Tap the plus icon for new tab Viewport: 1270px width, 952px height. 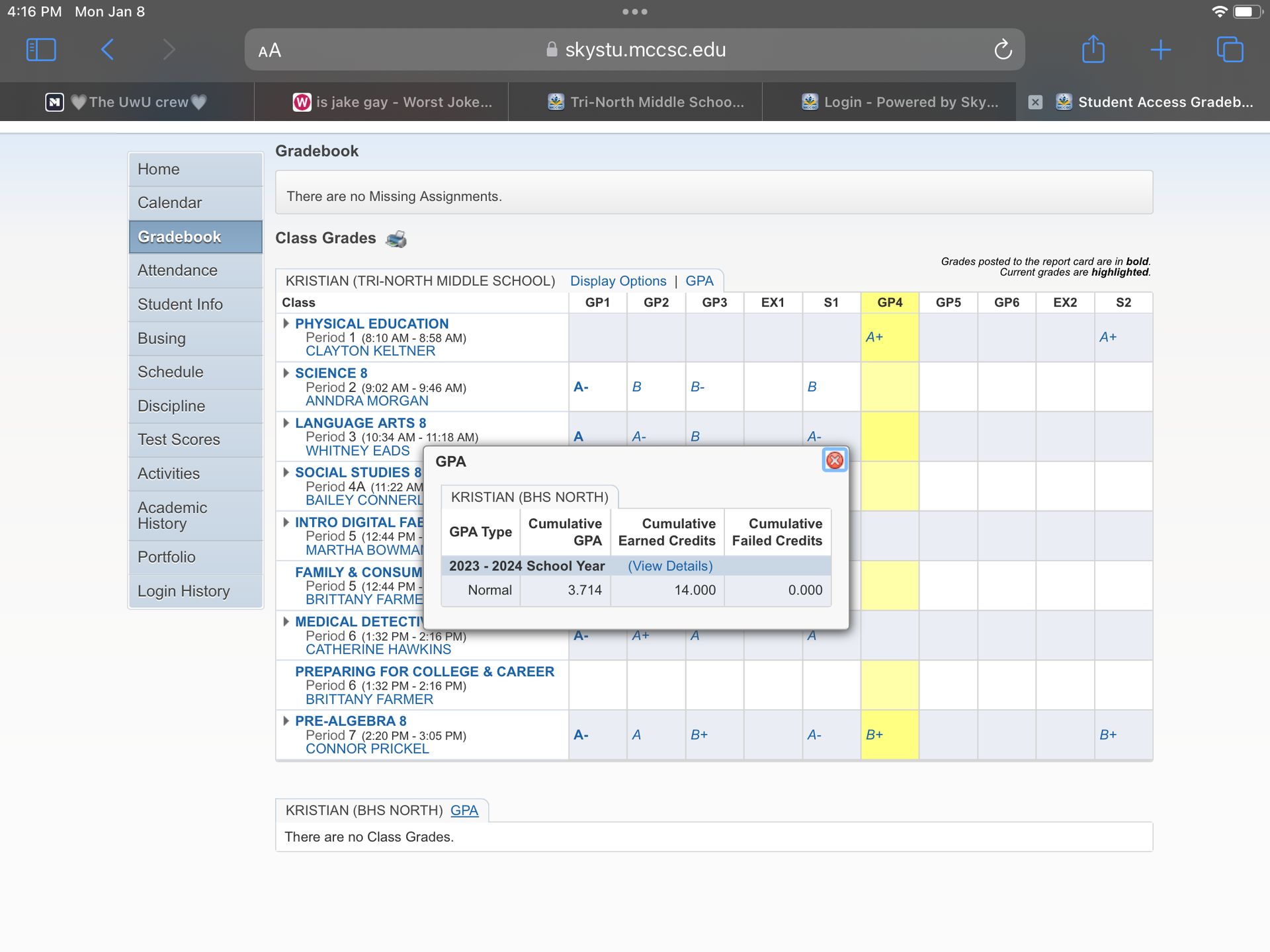coord(1160,50)
